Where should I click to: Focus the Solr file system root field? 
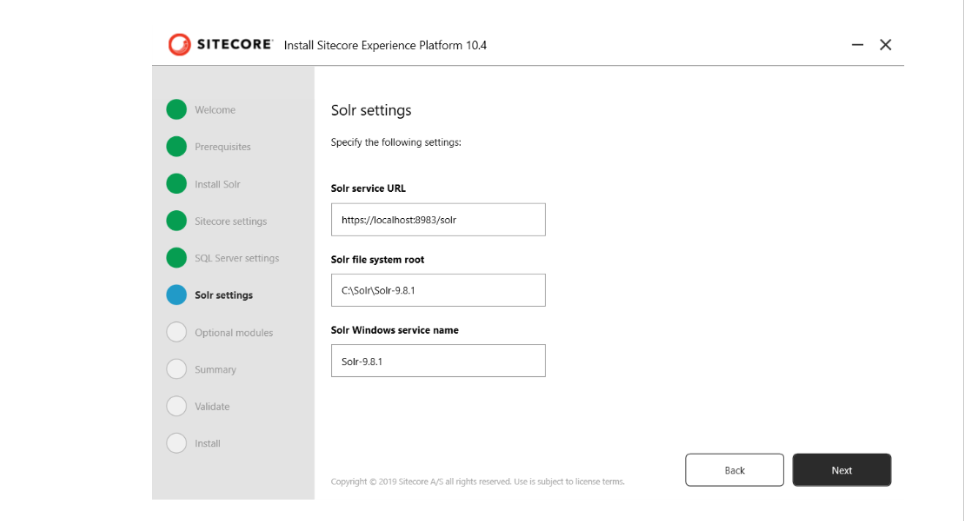438,290
